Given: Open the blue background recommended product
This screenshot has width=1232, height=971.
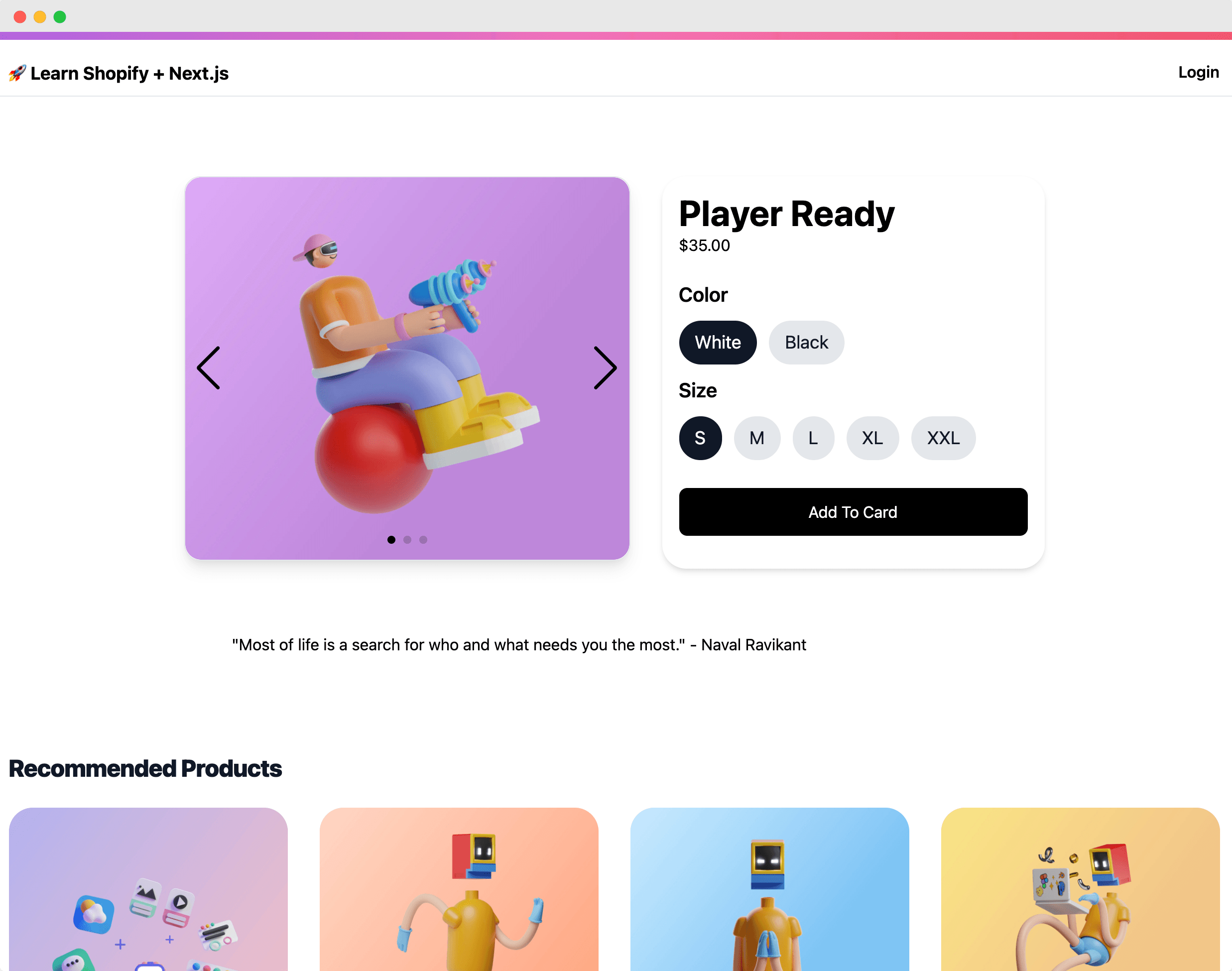Looking at the screenshot, I should [769, 889].
